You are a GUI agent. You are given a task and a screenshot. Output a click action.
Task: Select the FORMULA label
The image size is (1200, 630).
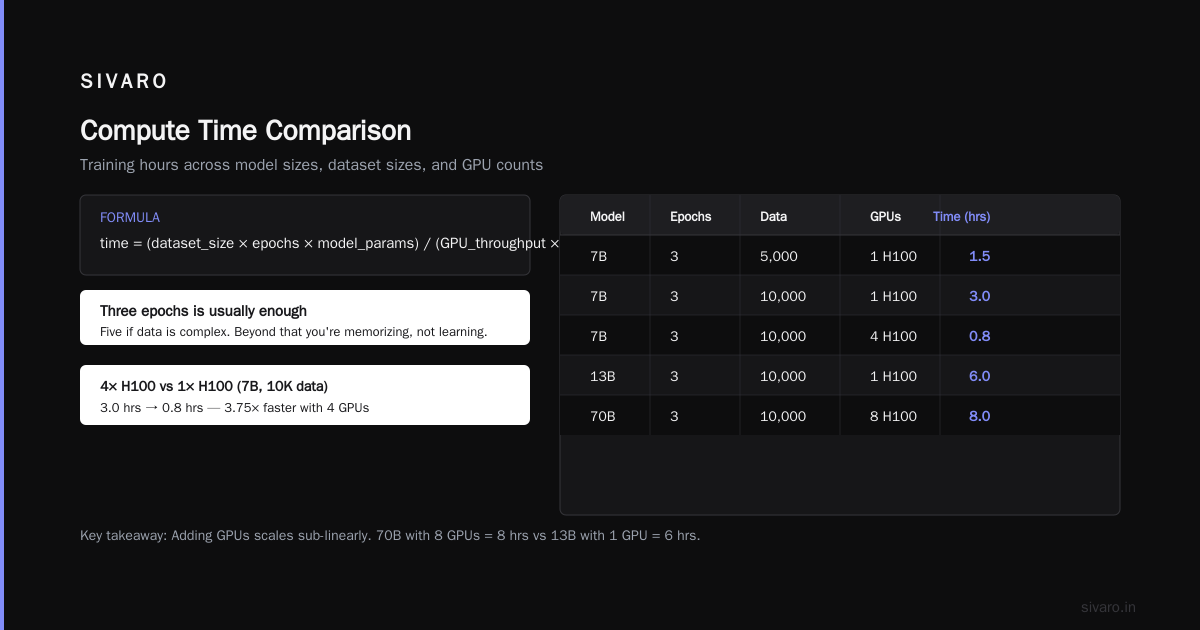130,217
